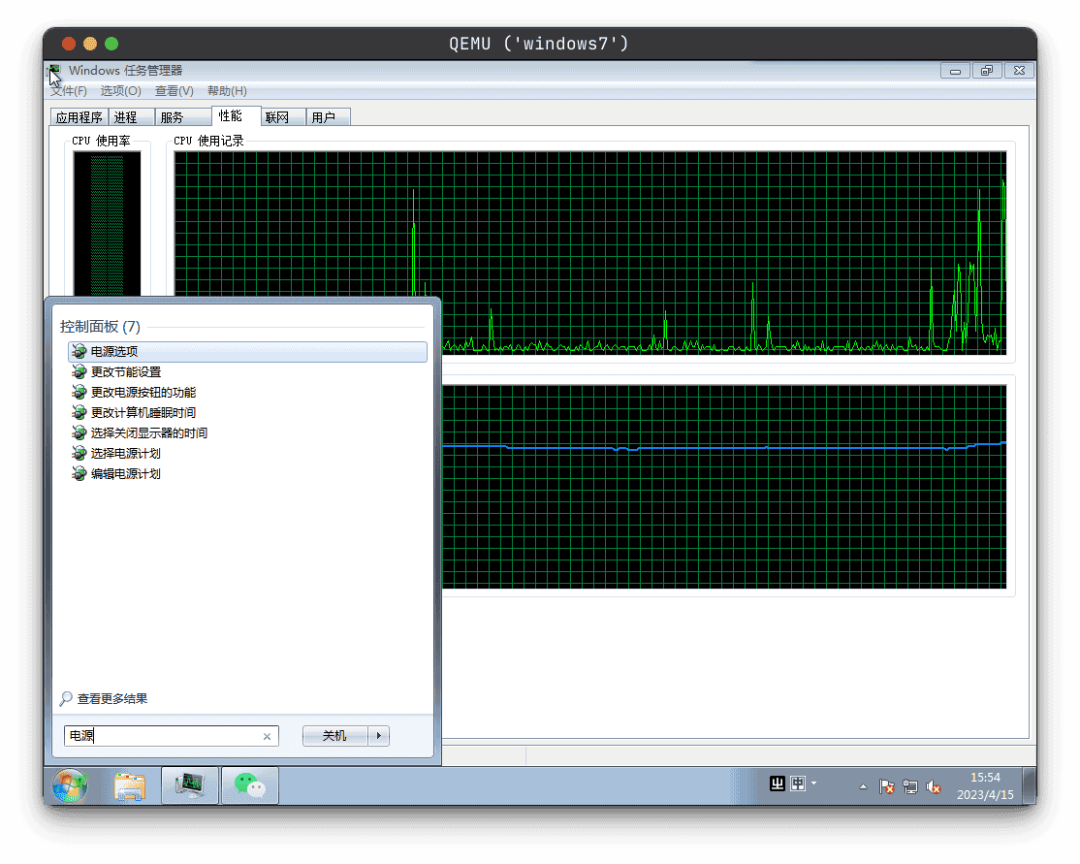Toggle the 中 input mode icon

pyautogui.click(x=798, y=784)
